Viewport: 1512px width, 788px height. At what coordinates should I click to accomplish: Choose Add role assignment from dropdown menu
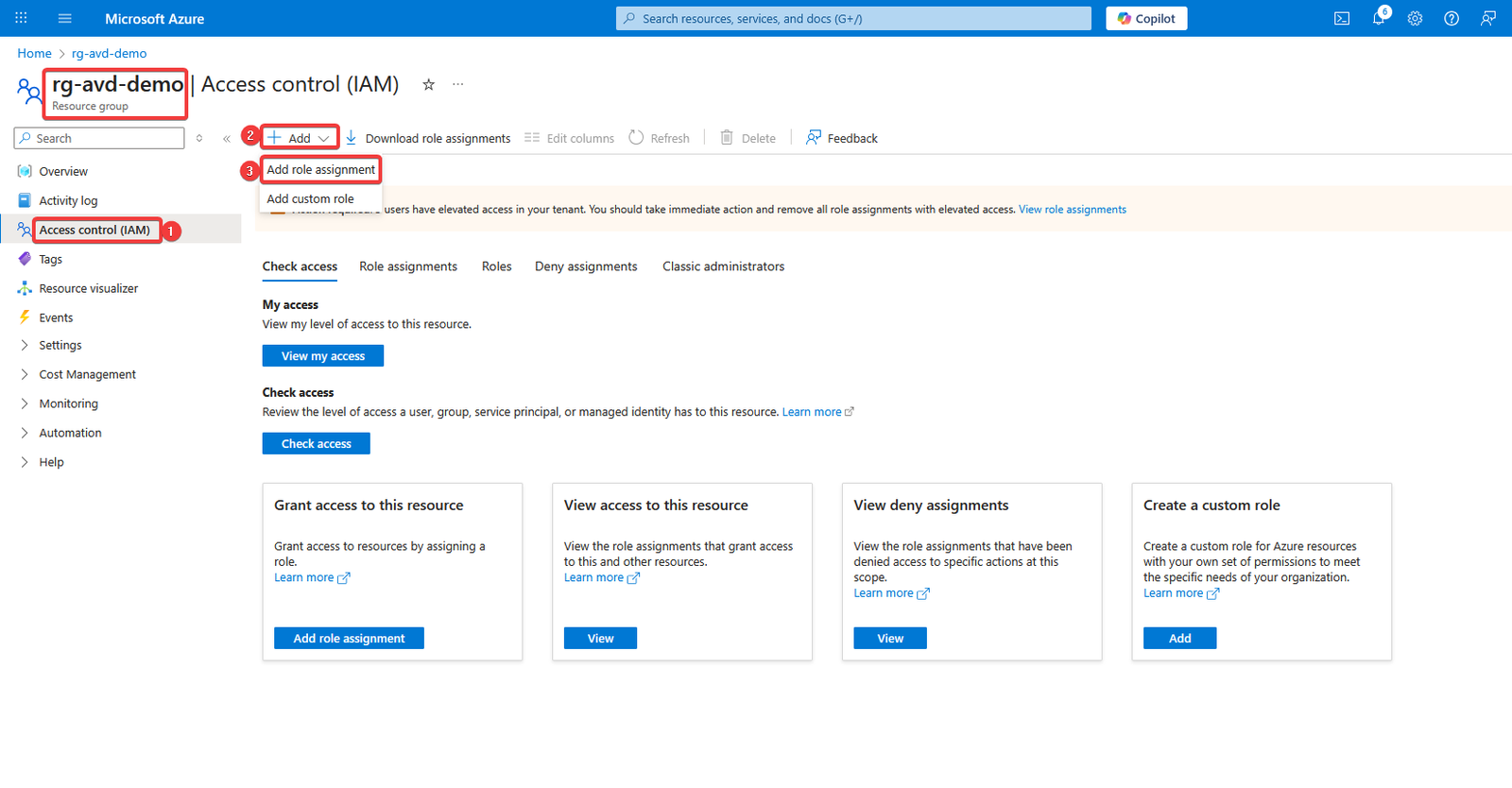click(x=320, y=170)
